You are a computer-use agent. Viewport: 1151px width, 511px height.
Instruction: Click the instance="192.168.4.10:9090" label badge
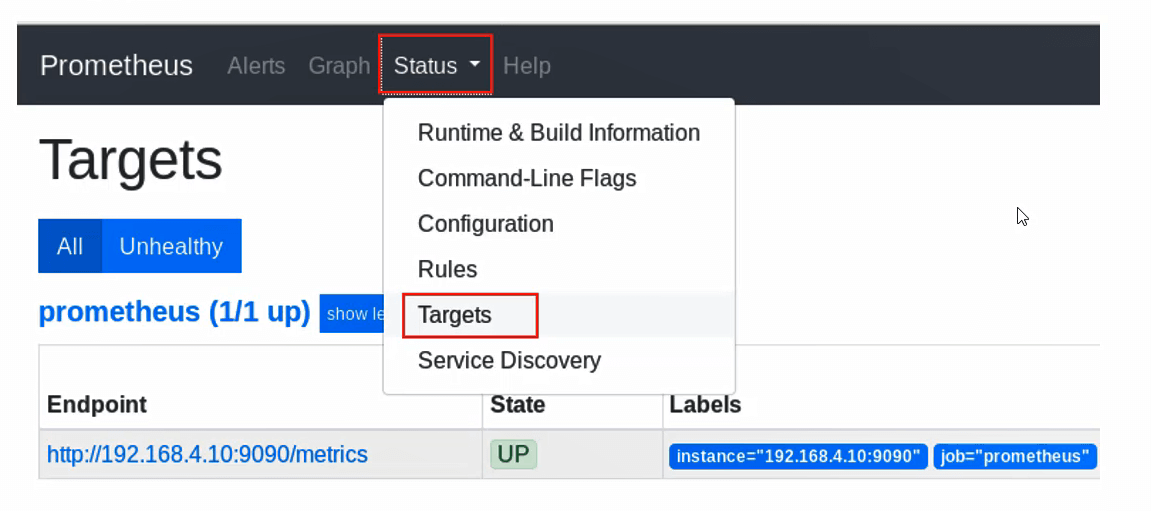click(x=799, y=457)
